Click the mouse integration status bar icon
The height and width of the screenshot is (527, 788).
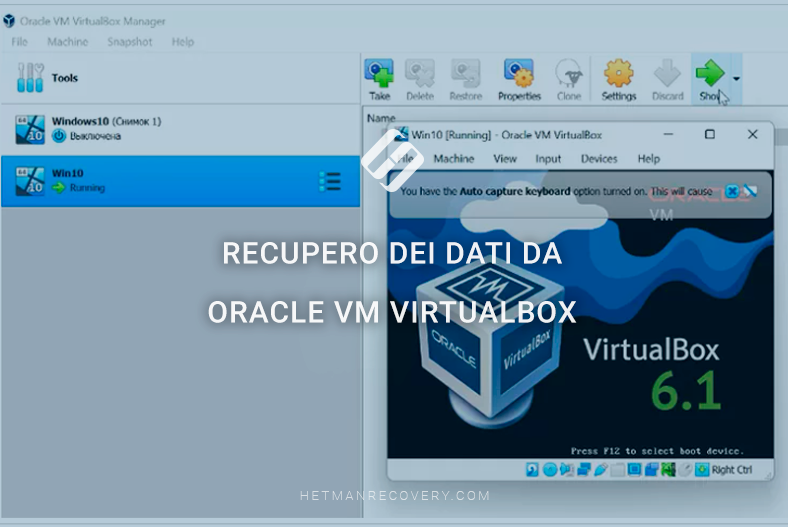click(685, 470)
